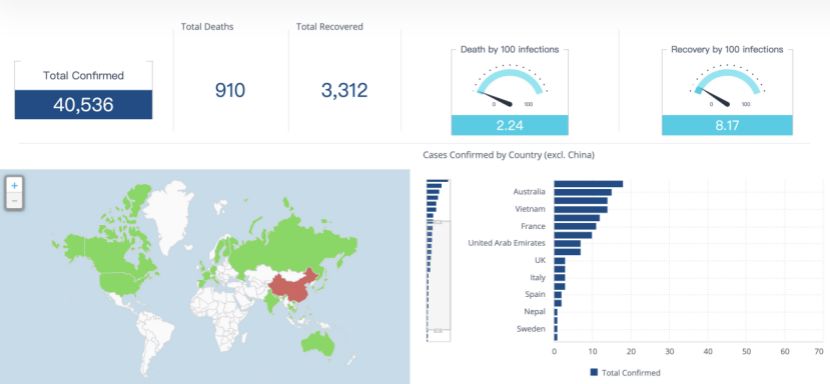The image size is (830, 384).
Task: Click the 2.24 death rate value box
Action: [509, 125]
